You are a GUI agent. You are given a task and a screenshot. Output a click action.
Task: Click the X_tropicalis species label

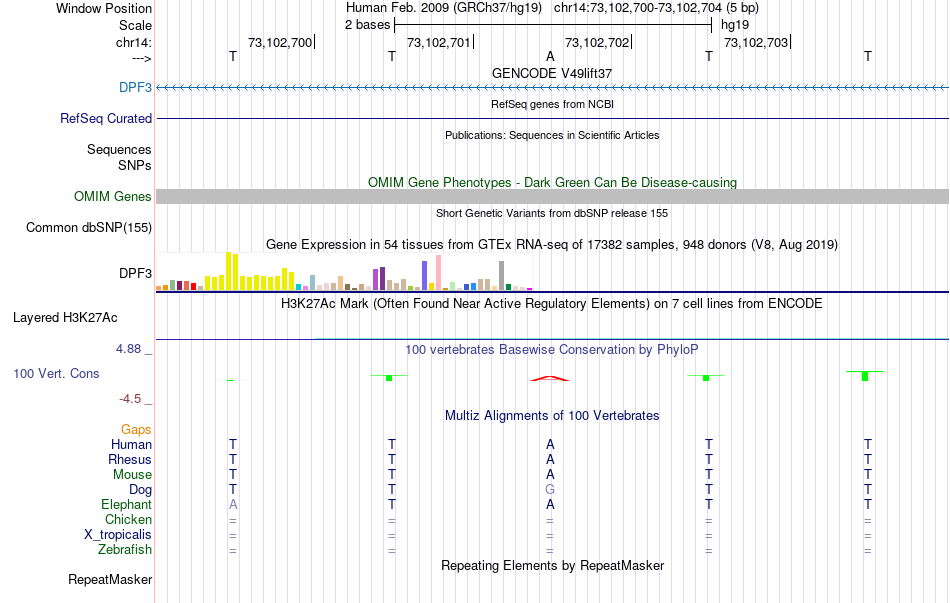[118, 535]
